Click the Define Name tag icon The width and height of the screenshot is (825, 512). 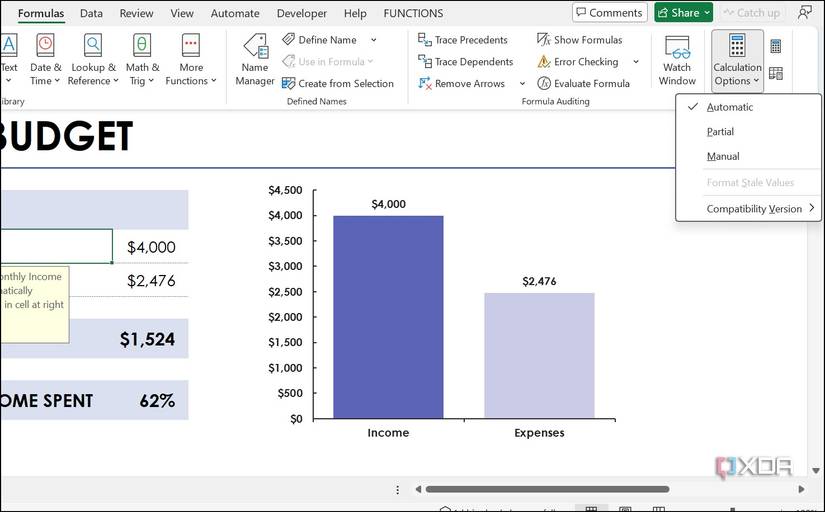click(x=288, y=39)
